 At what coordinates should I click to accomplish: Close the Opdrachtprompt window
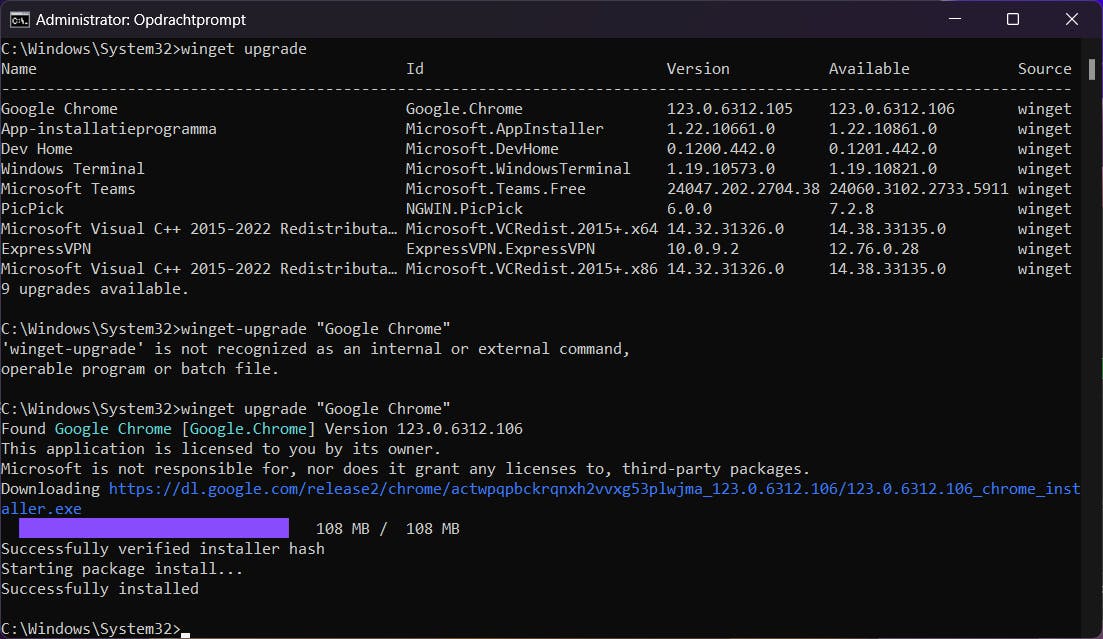pos(1071,19)
